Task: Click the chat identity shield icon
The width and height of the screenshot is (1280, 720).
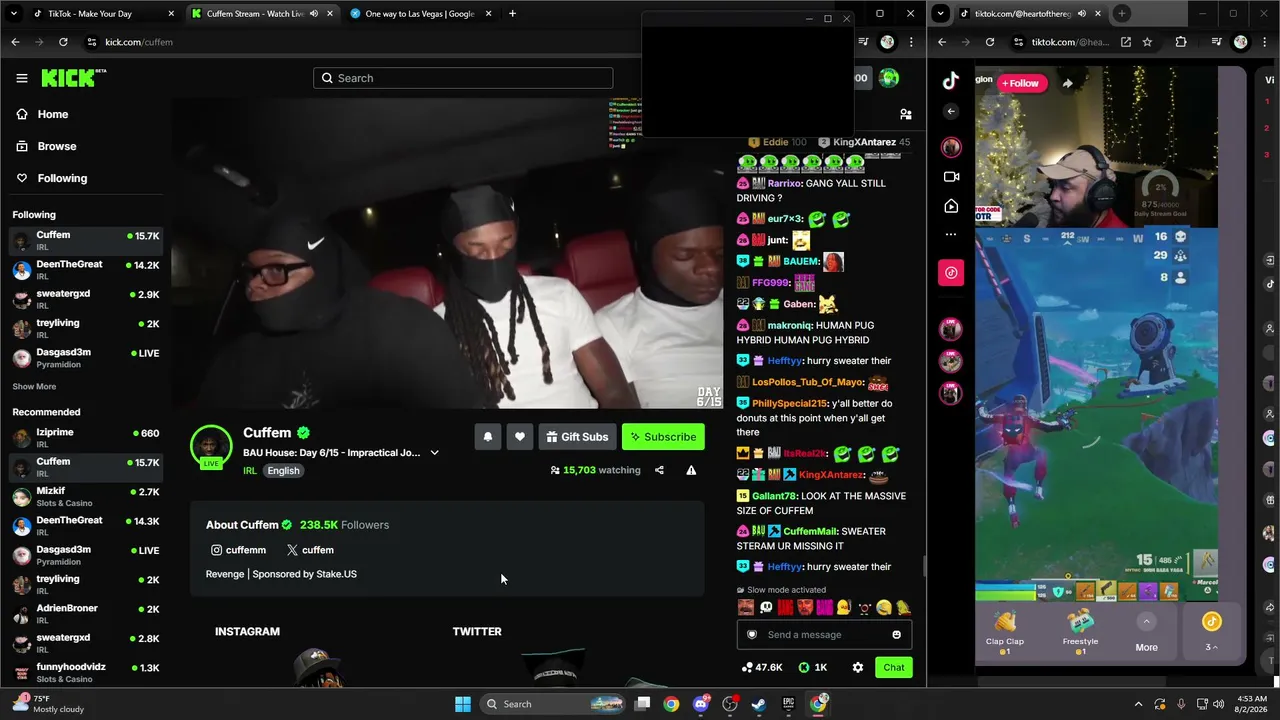Action: coord(752,635)
